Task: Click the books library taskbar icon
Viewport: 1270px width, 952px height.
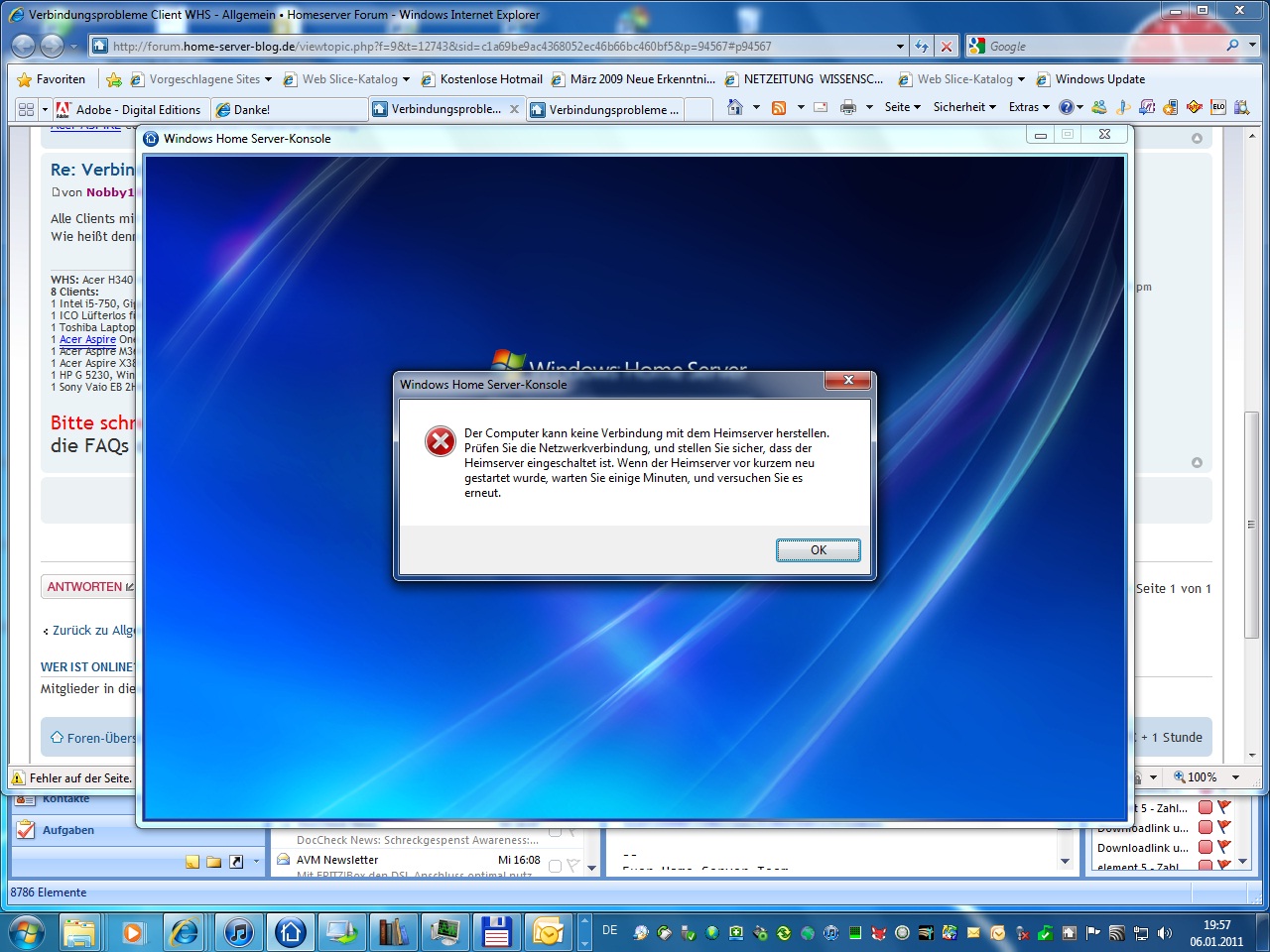Action: (393, 932)
